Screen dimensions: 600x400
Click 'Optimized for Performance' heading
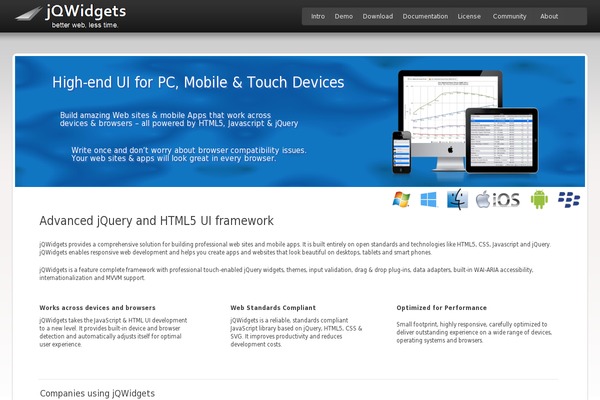coord(442,308)
